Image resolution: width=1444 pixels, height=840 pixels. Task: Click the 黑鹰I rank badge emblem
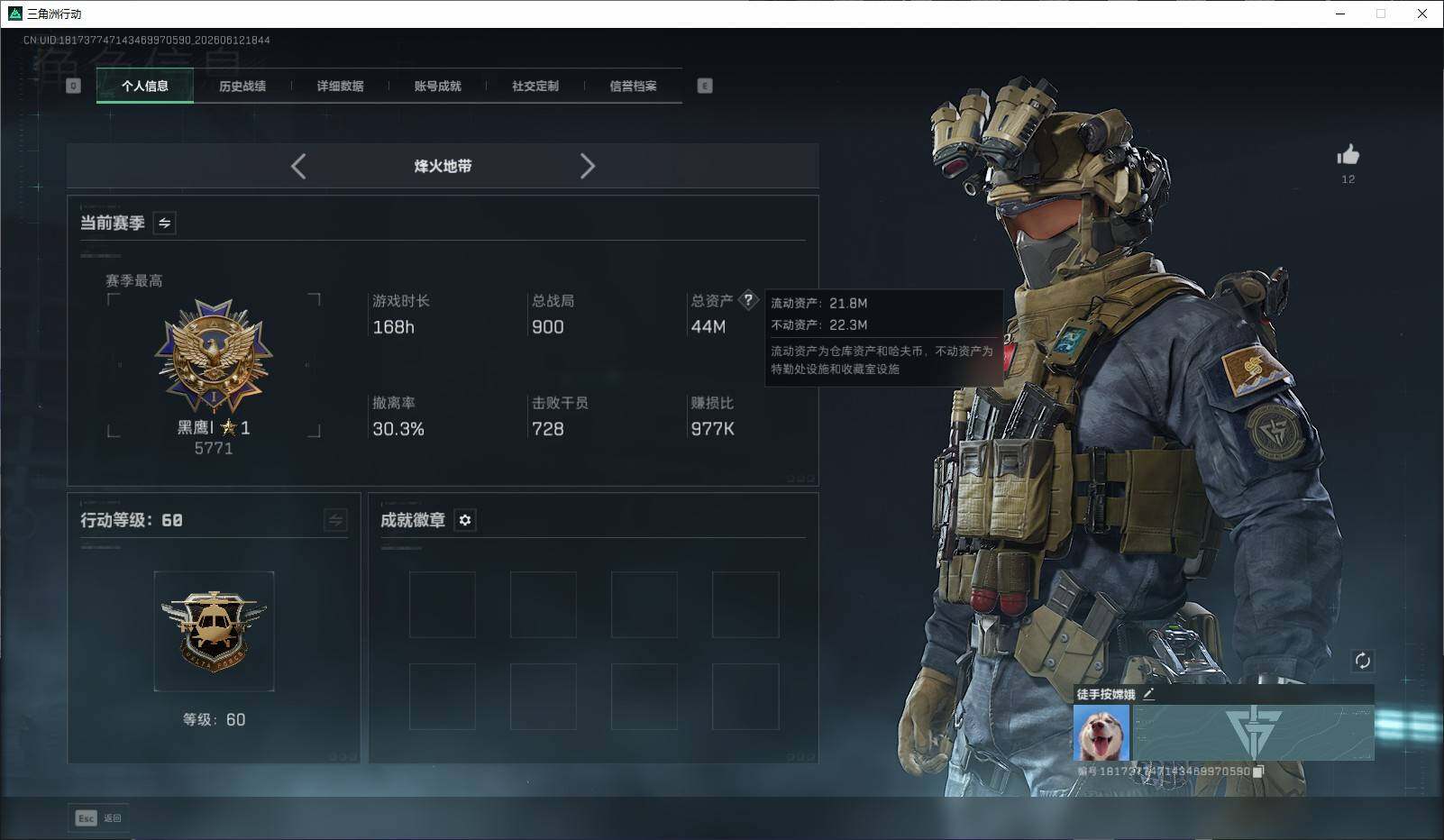pos(214,357)
